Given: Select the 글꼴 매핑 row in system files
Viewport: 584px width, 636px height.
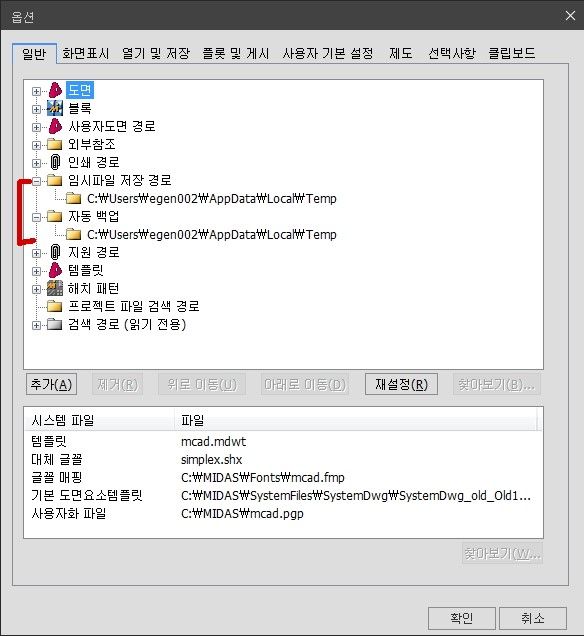Looking at the screenshot, I should point(283,477).
